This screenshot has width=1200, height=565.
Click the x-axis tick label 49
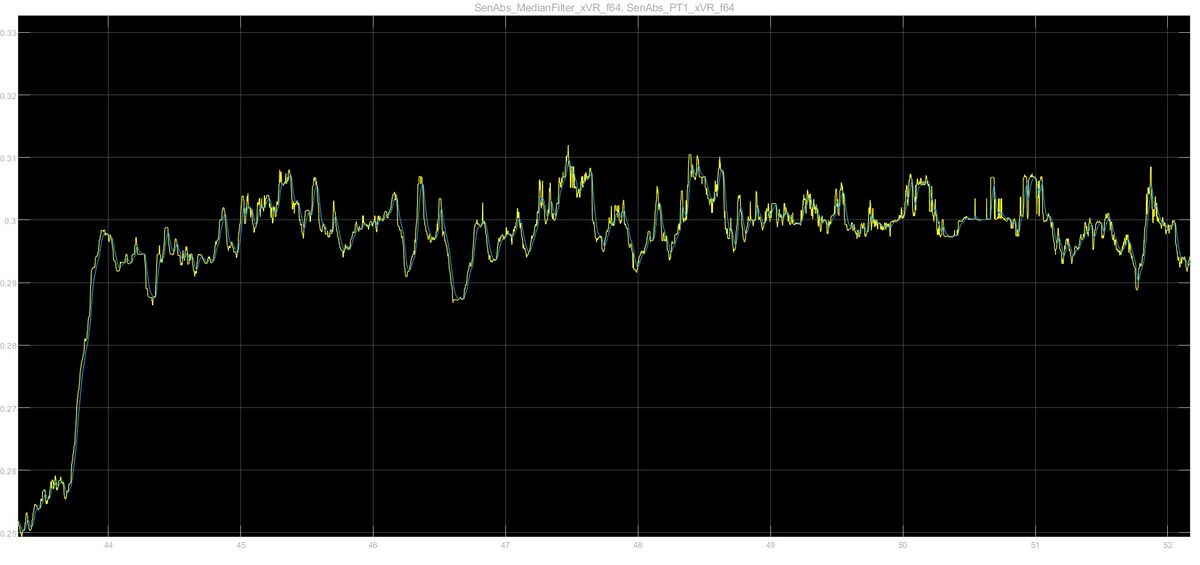coord(771,545)
